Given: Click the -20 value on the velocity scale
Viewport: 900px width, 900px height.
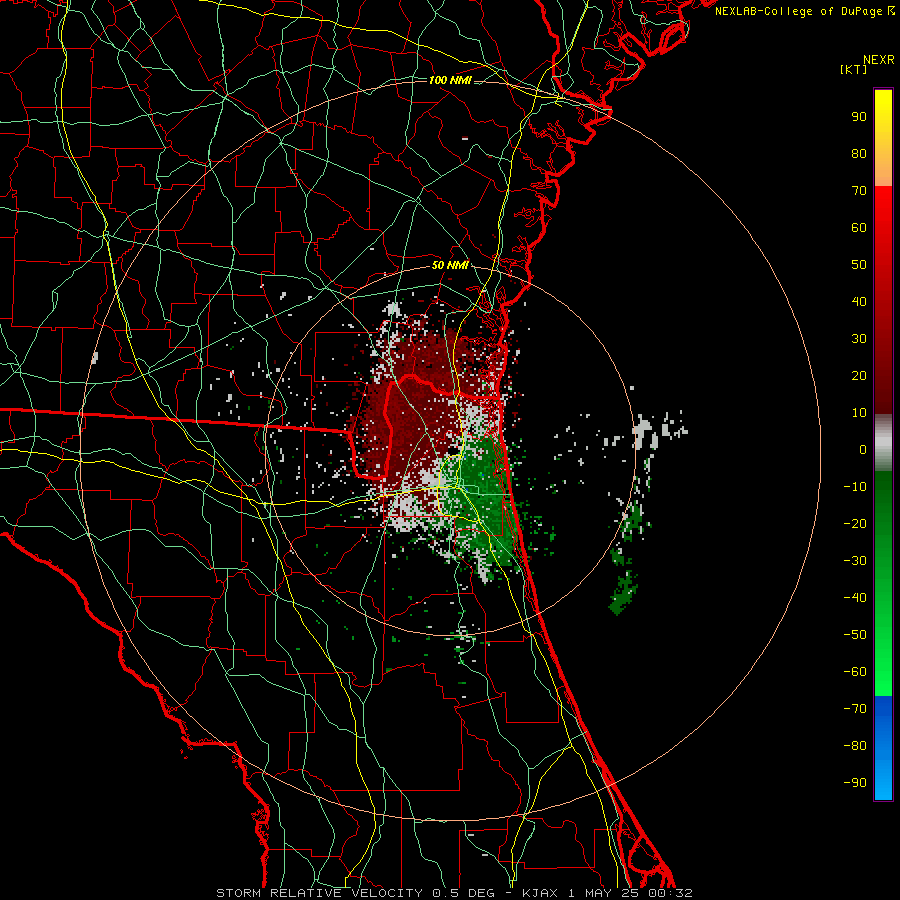Looking at the screenshot, I should (855, 523).
